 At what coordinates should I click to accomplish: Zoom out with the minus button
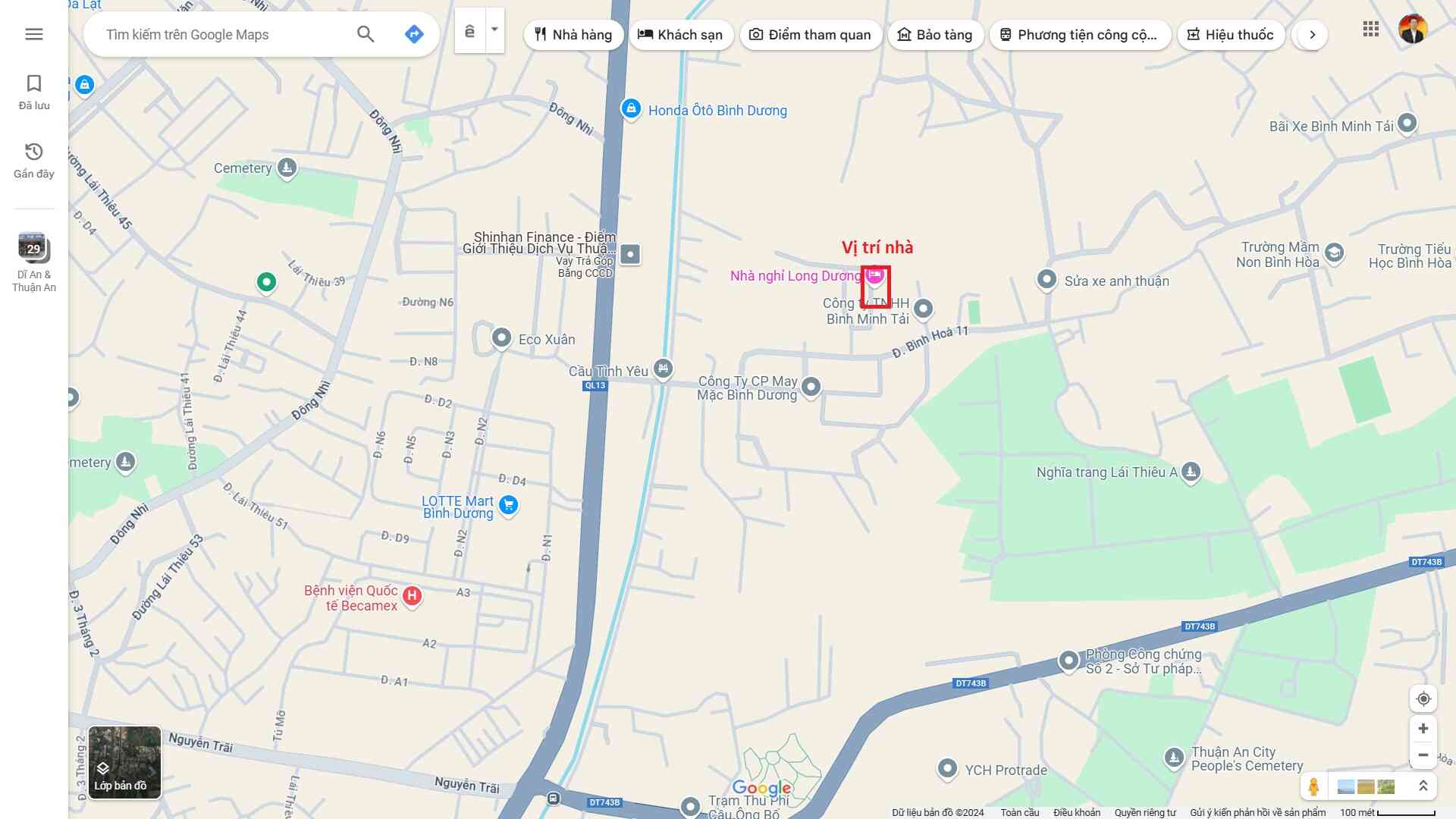pos(1423,755)
